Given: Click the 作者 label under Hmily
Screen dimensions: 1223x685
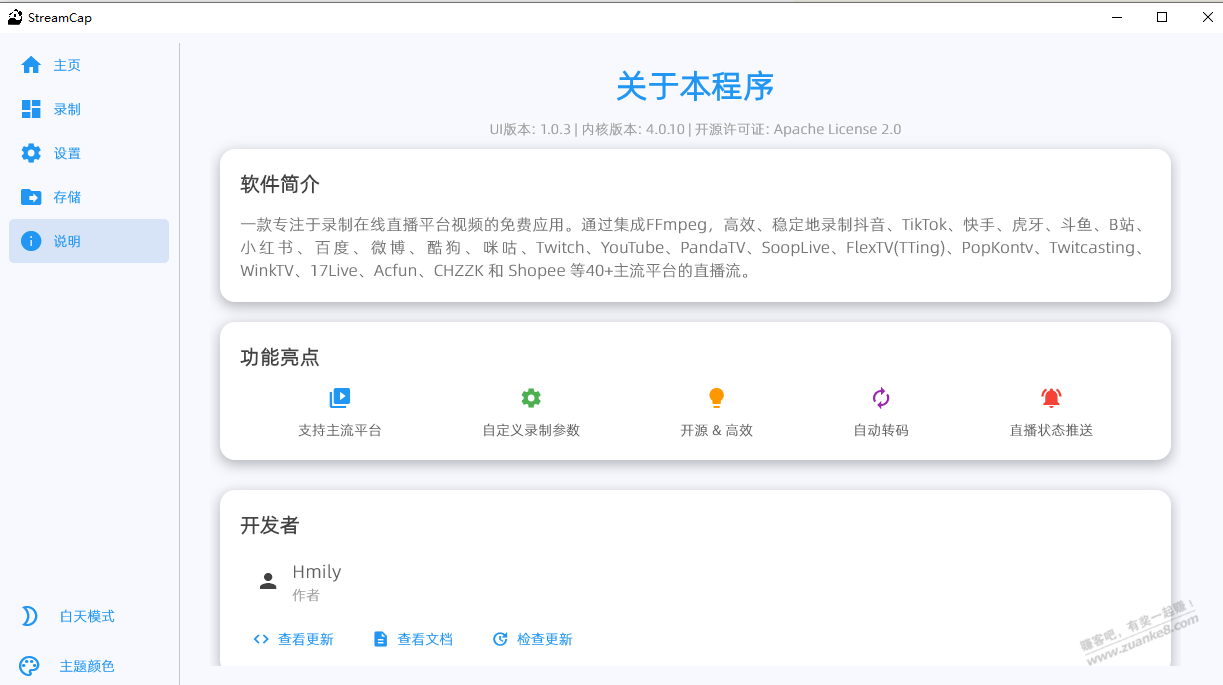Looking at the screenshot, I should tap(306, 595).
